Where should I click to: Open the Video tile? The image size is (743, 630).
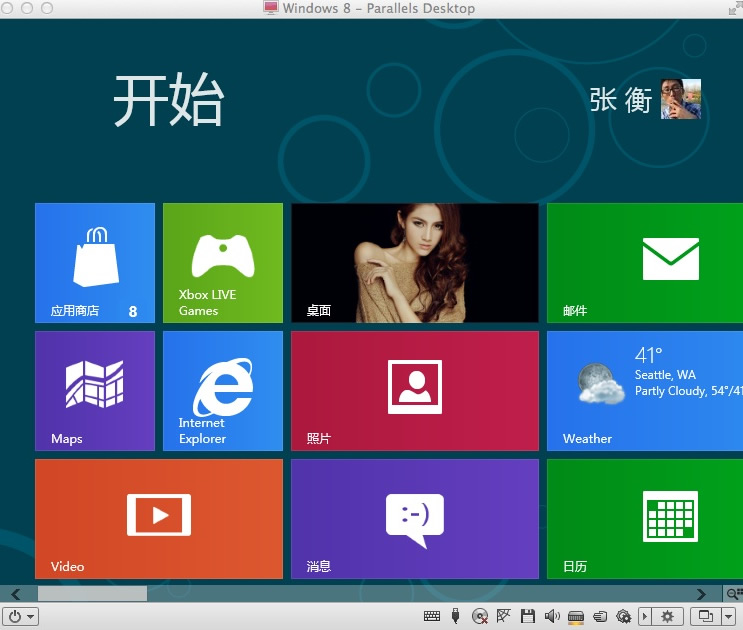[159, 519]
